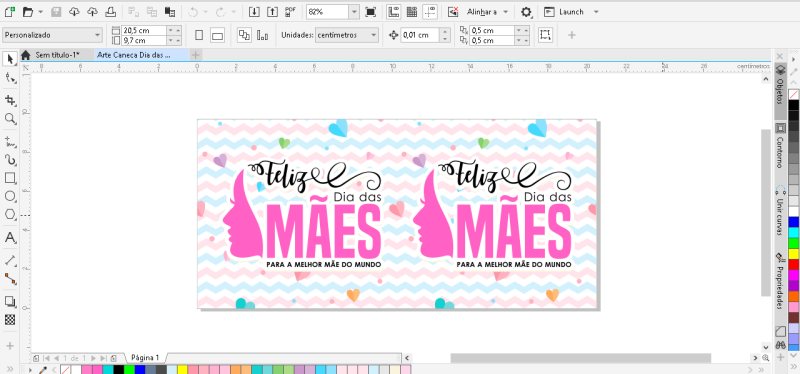
Task: Toggle guidelines display
Action: point(430,11)
